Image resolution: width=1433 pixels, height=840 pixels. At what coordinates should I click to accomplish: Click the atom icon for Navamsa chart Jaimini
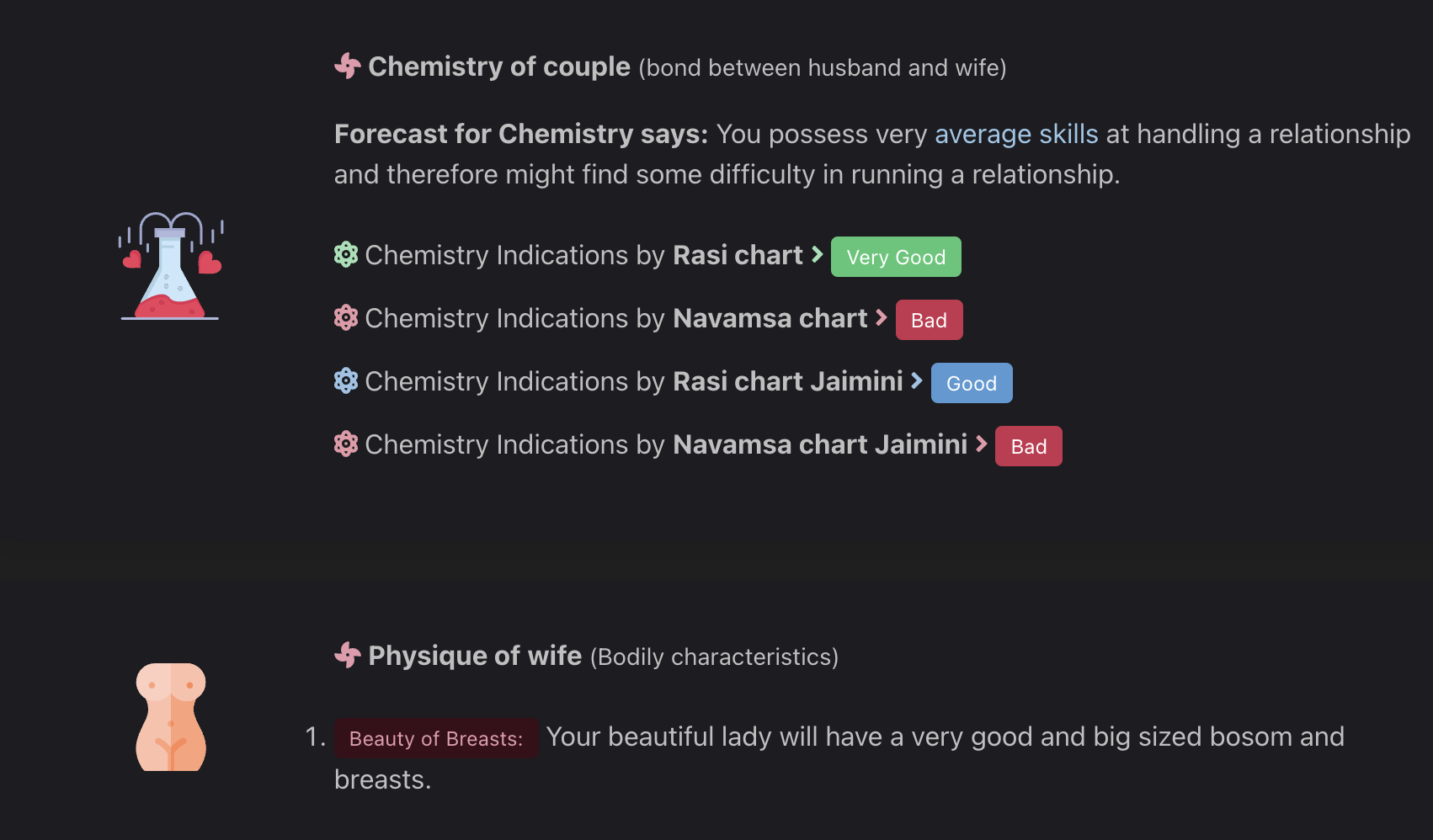(x=346, y=444)
